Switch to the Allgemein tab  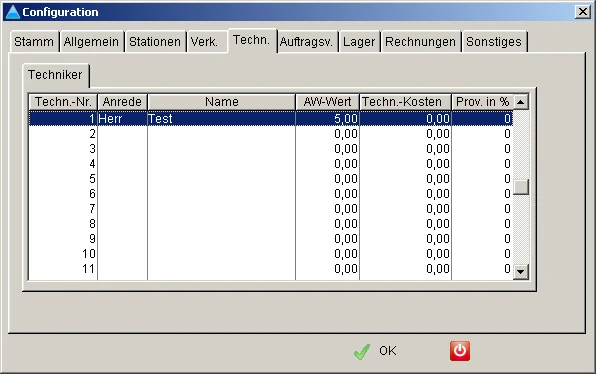click(x=91, y=41)
